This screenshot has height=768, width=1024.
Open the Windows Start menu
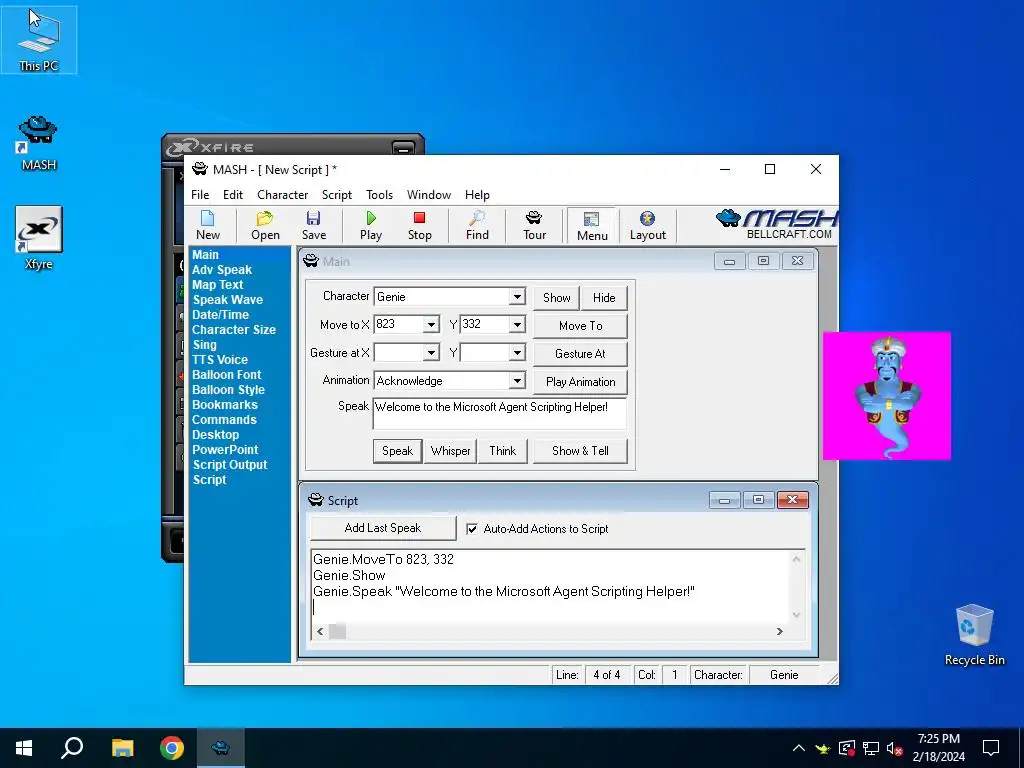(24, 748)
